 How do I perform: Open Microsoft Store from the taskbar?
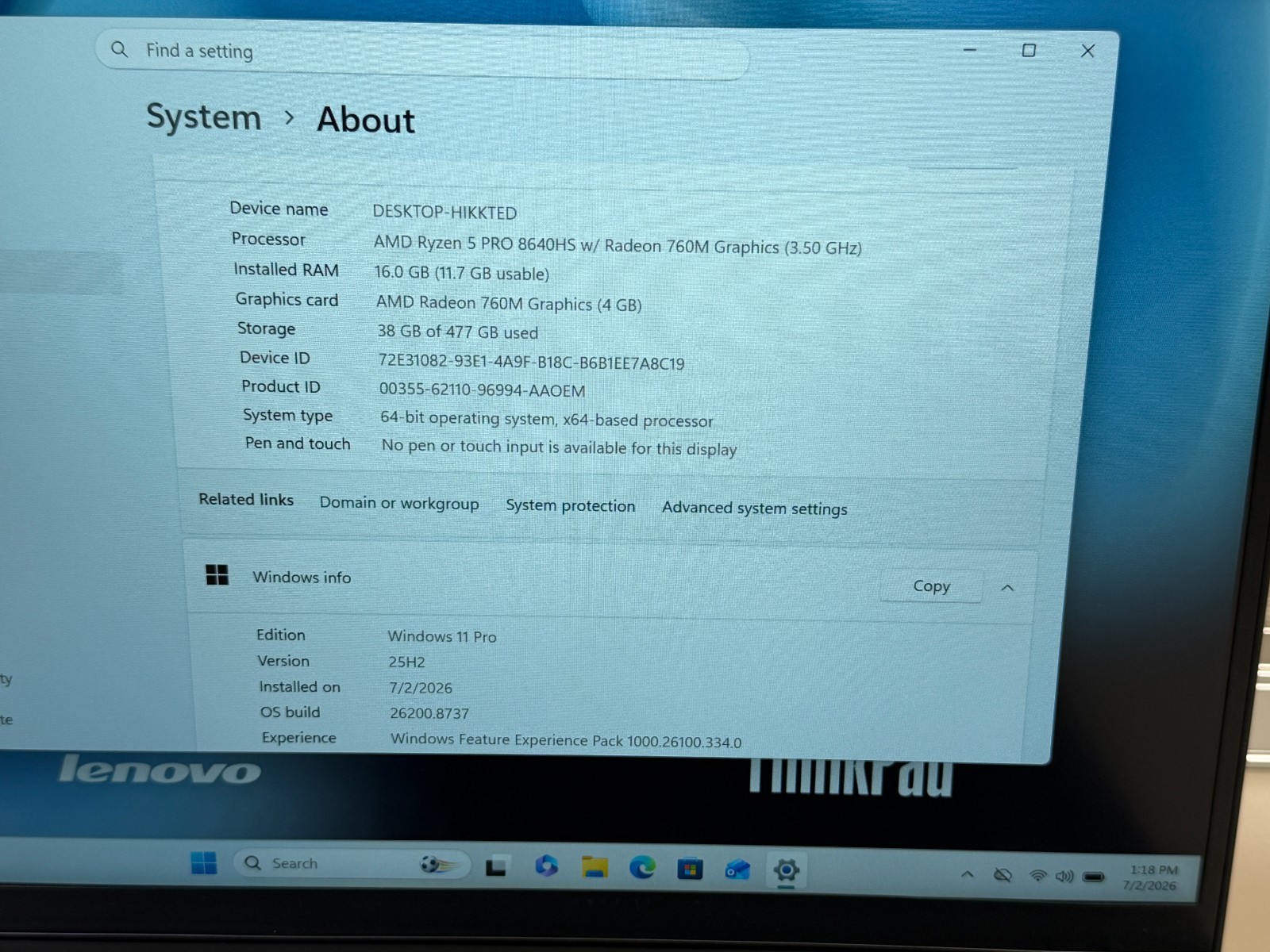click(690, 869)
